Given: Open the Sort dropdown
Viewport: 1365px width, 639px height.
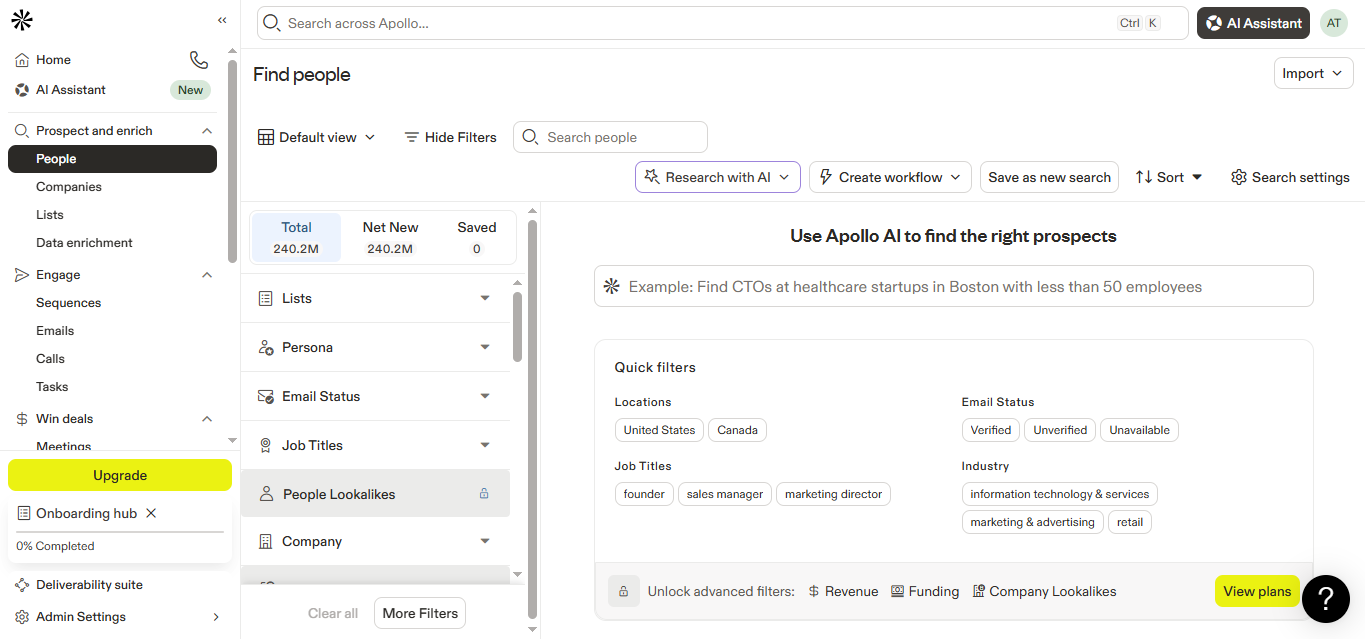Looking at the screenshot, I should tap(1169, 177).
